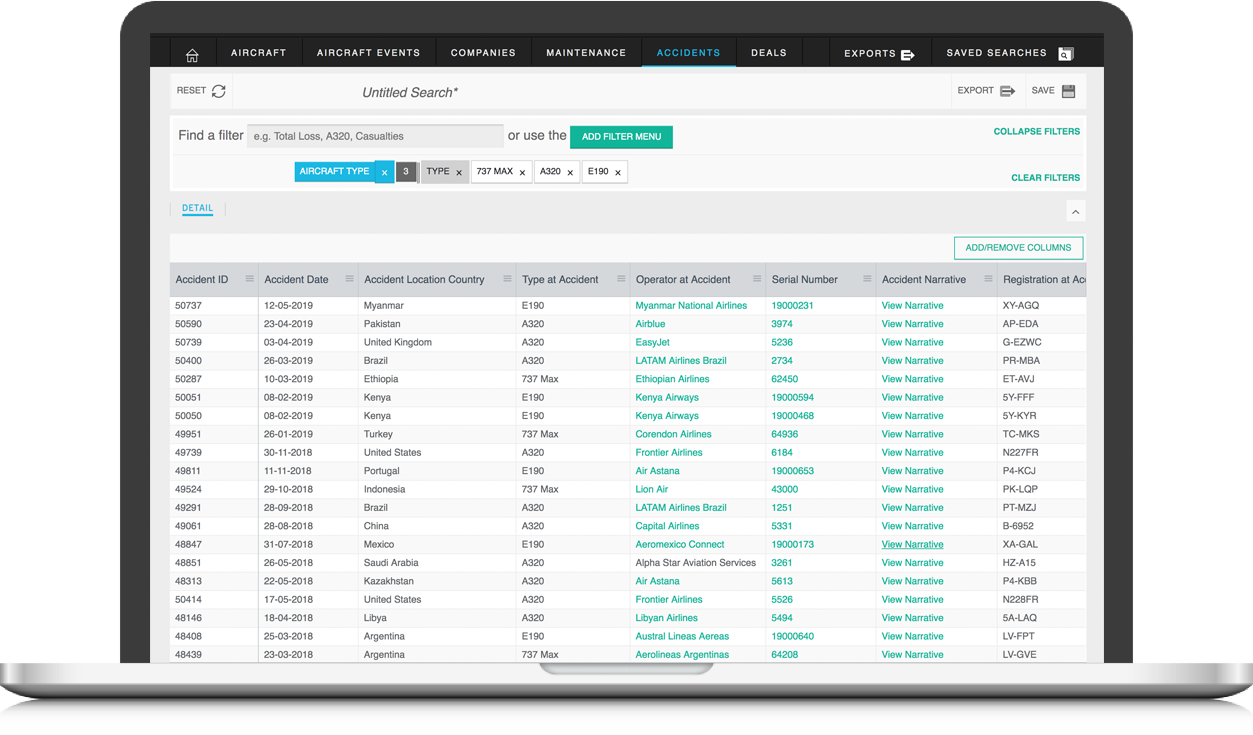
Task: Click the Add Filter Menu button
Action: (x=621, y=137)
